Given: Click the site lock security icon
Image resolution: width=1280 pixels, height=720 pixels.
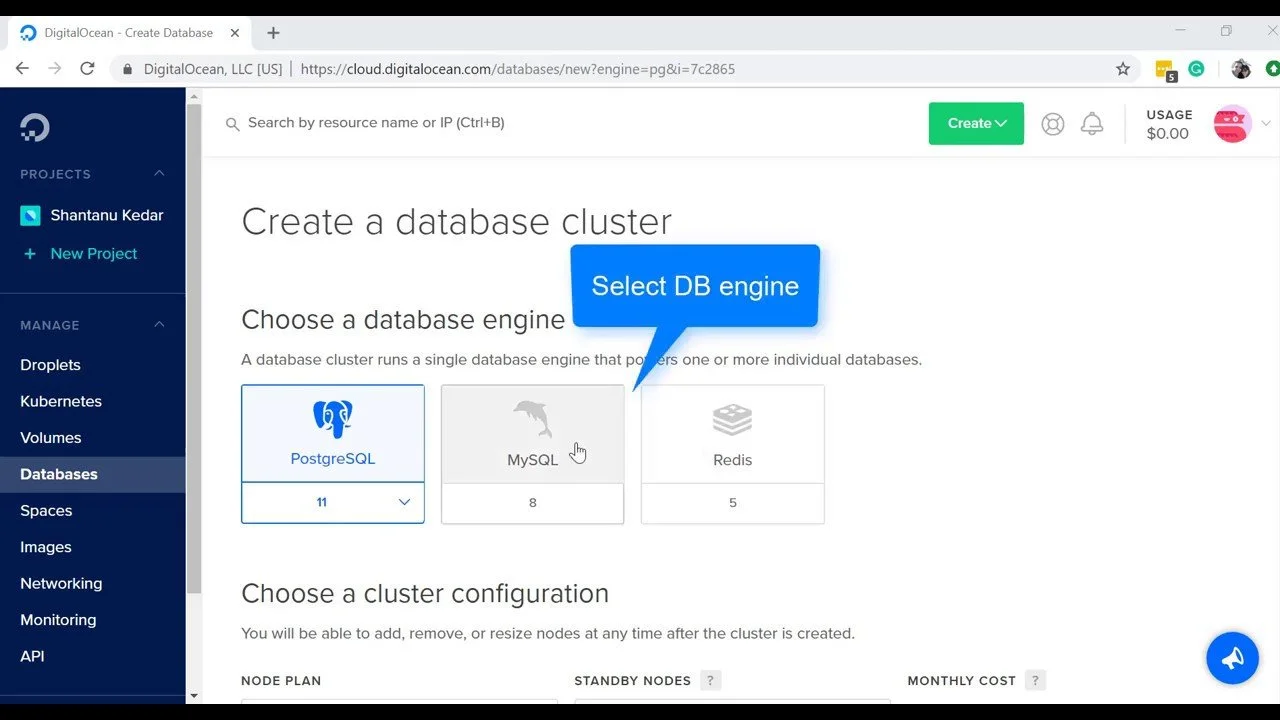Looking at the screenshot, I should (127, 70).
